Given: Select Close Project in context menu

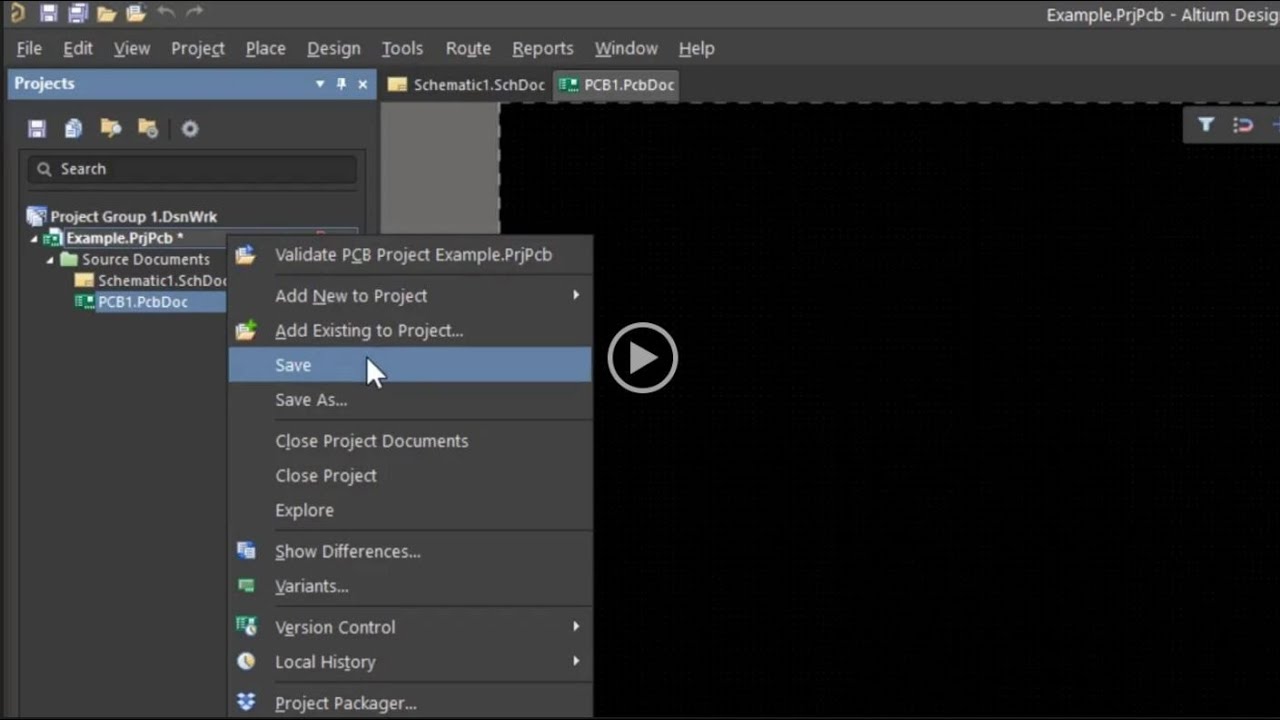Looking at the screenshot, I should [x=410, y=476].
